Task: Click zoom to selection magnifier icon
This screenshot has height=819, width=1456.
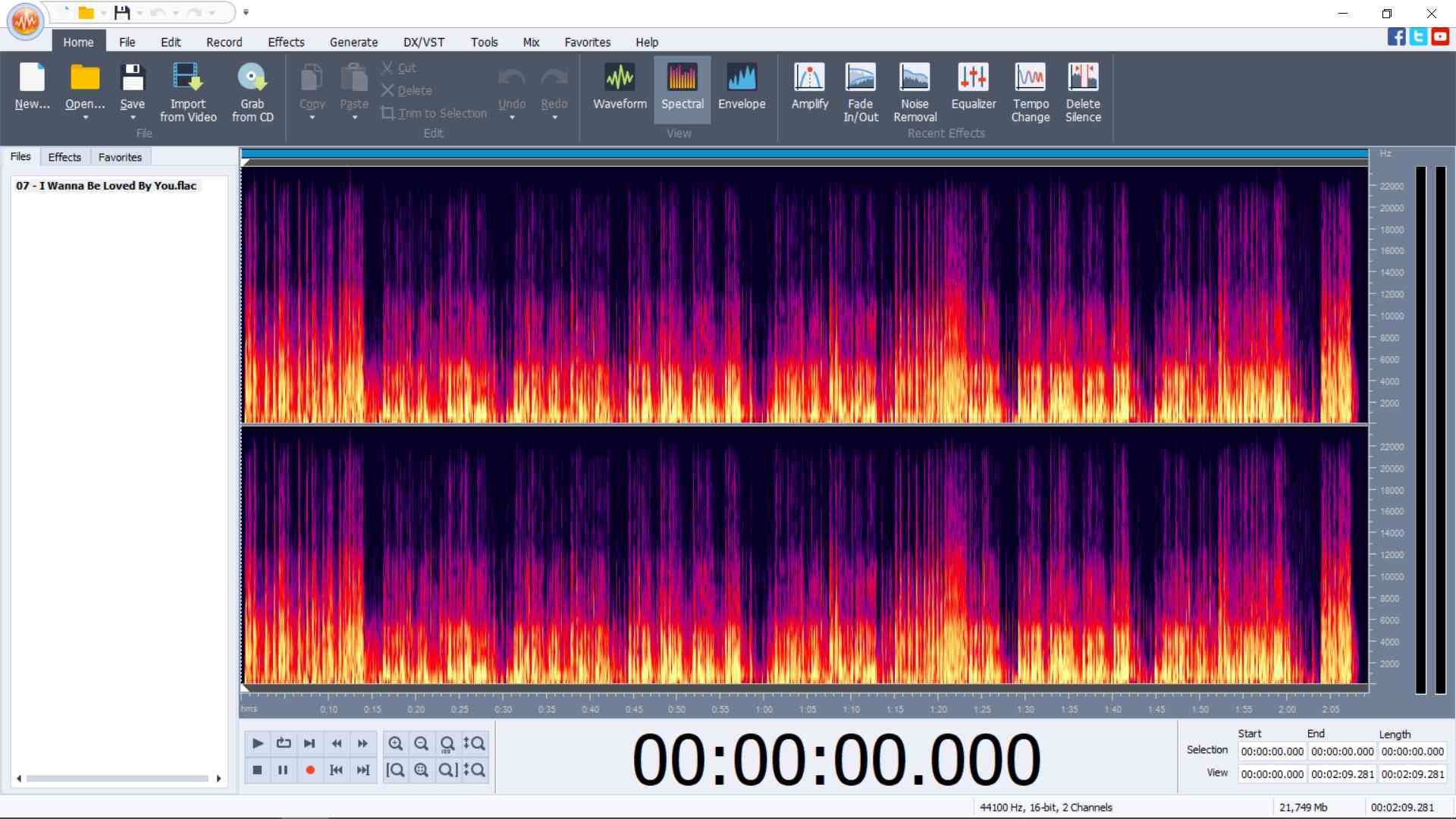Action: tap(422, 770)
